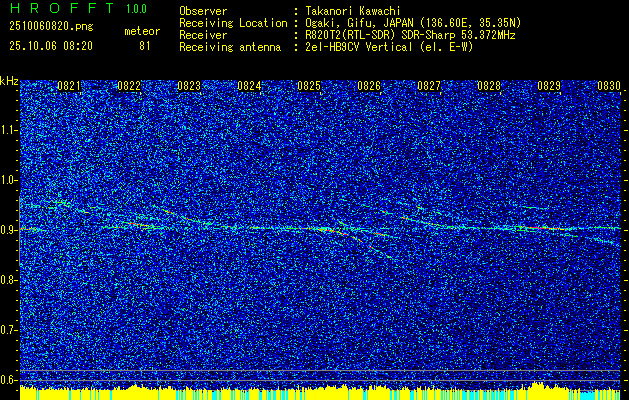Viewport: 629px width, 400px height.
Task: Click the Receiving antenna label
Action: 230,47
